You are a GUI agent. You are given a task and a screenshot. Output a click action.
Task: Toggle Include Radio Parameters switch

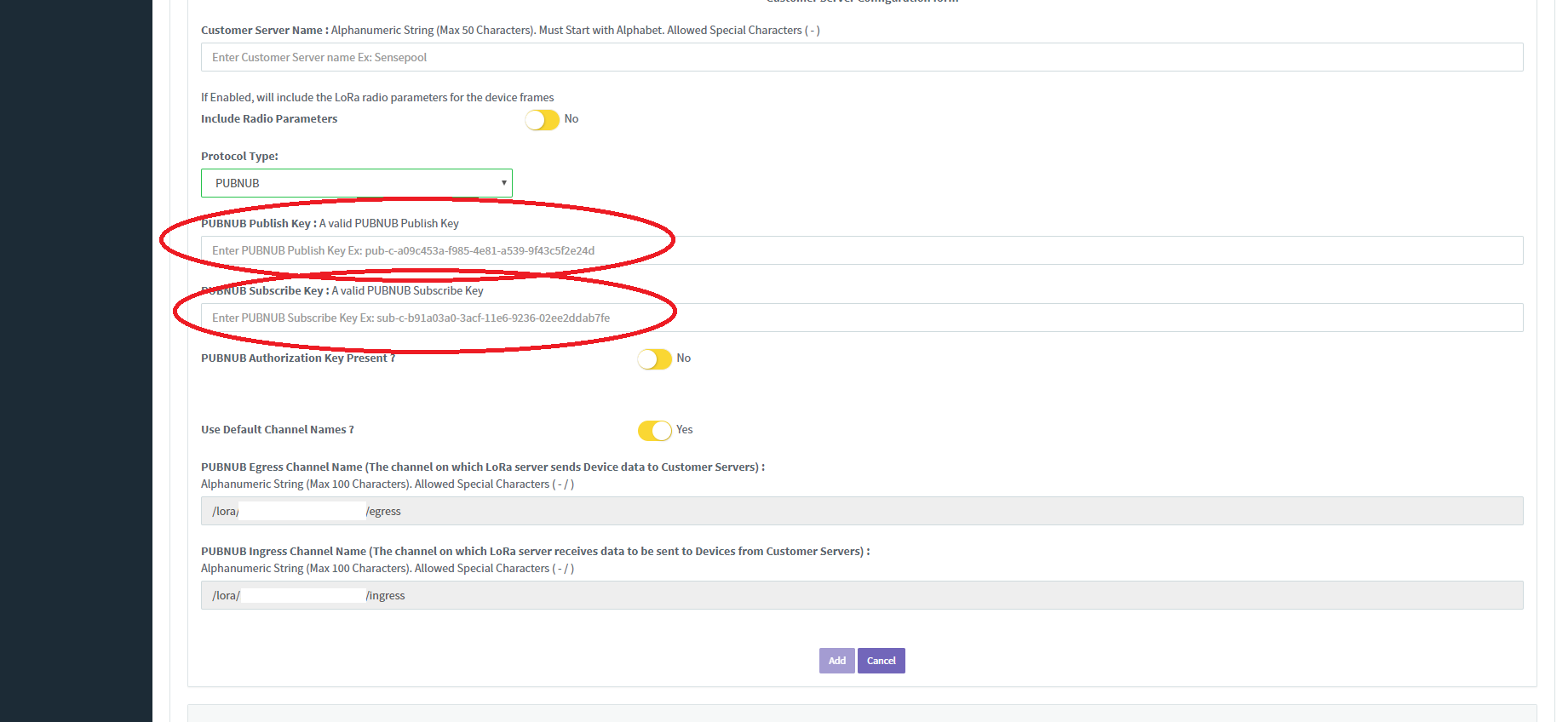point(542,120)
